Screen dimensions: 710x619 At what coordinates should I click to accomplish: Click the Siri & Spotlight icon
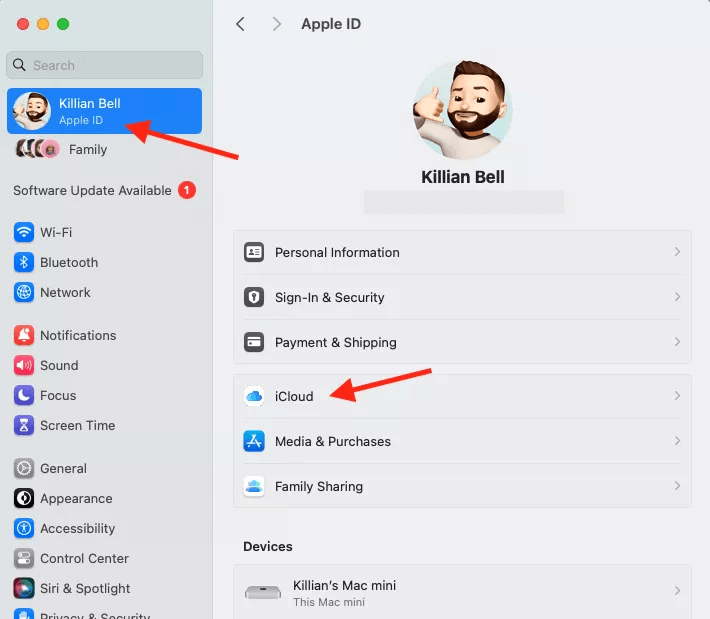pyautogui.click(x=24, y=589)
